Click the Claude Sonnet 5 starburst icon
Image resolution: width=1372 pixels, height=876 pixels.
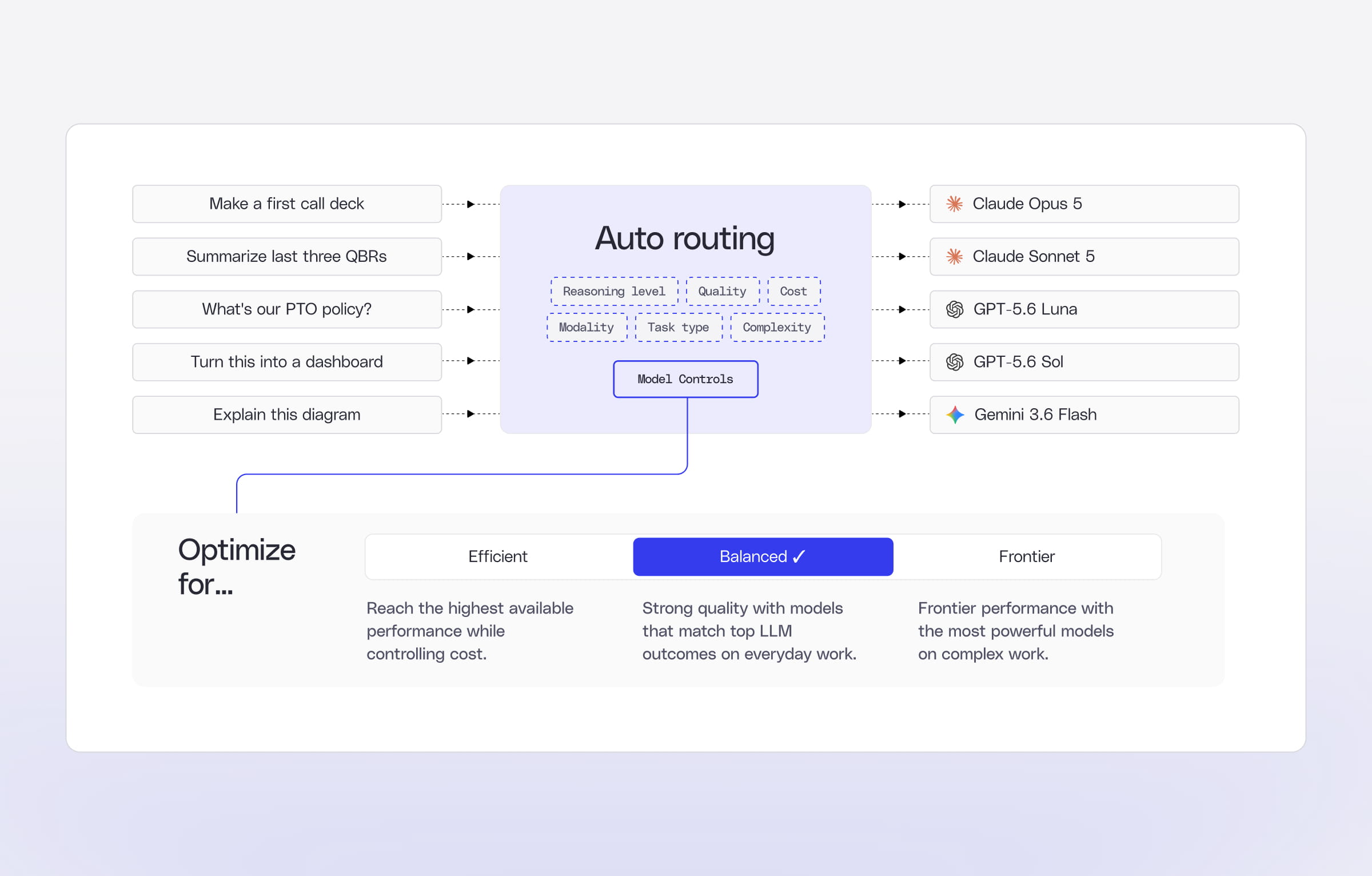(x=954, y=256)
